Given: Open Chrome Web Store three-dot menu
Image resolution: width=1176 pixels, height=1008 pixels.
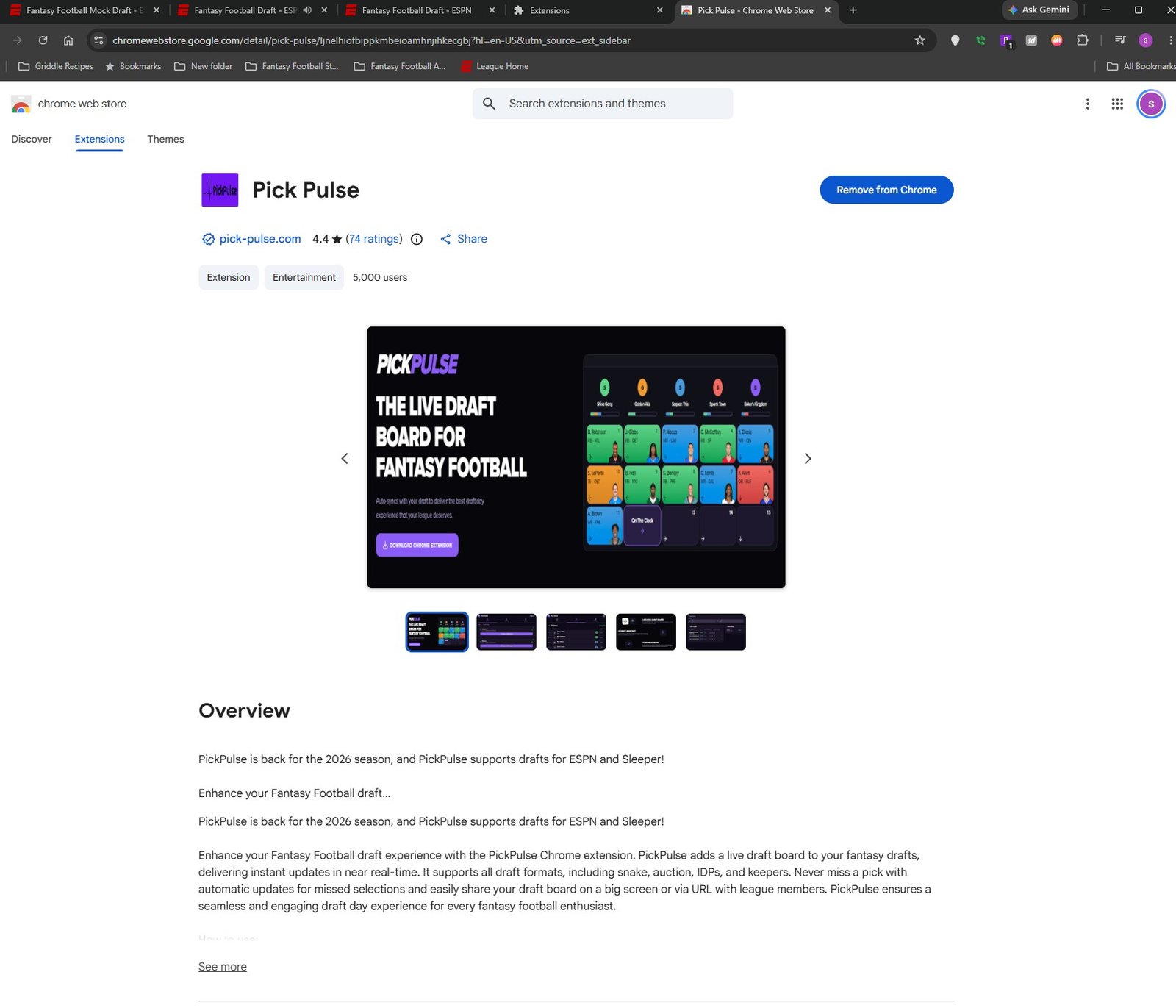Looking at the screenshot, I should [1088, 104].
